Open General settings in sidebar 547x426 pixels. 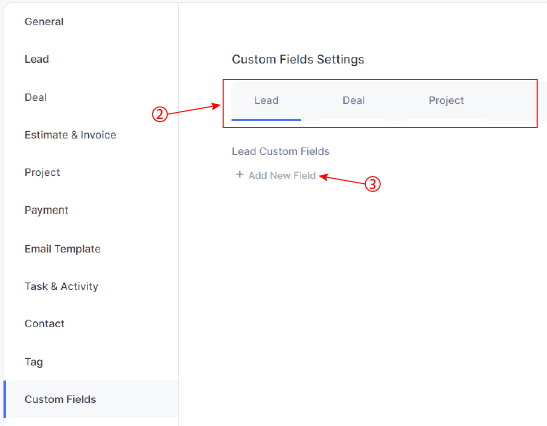coord(44,22)
